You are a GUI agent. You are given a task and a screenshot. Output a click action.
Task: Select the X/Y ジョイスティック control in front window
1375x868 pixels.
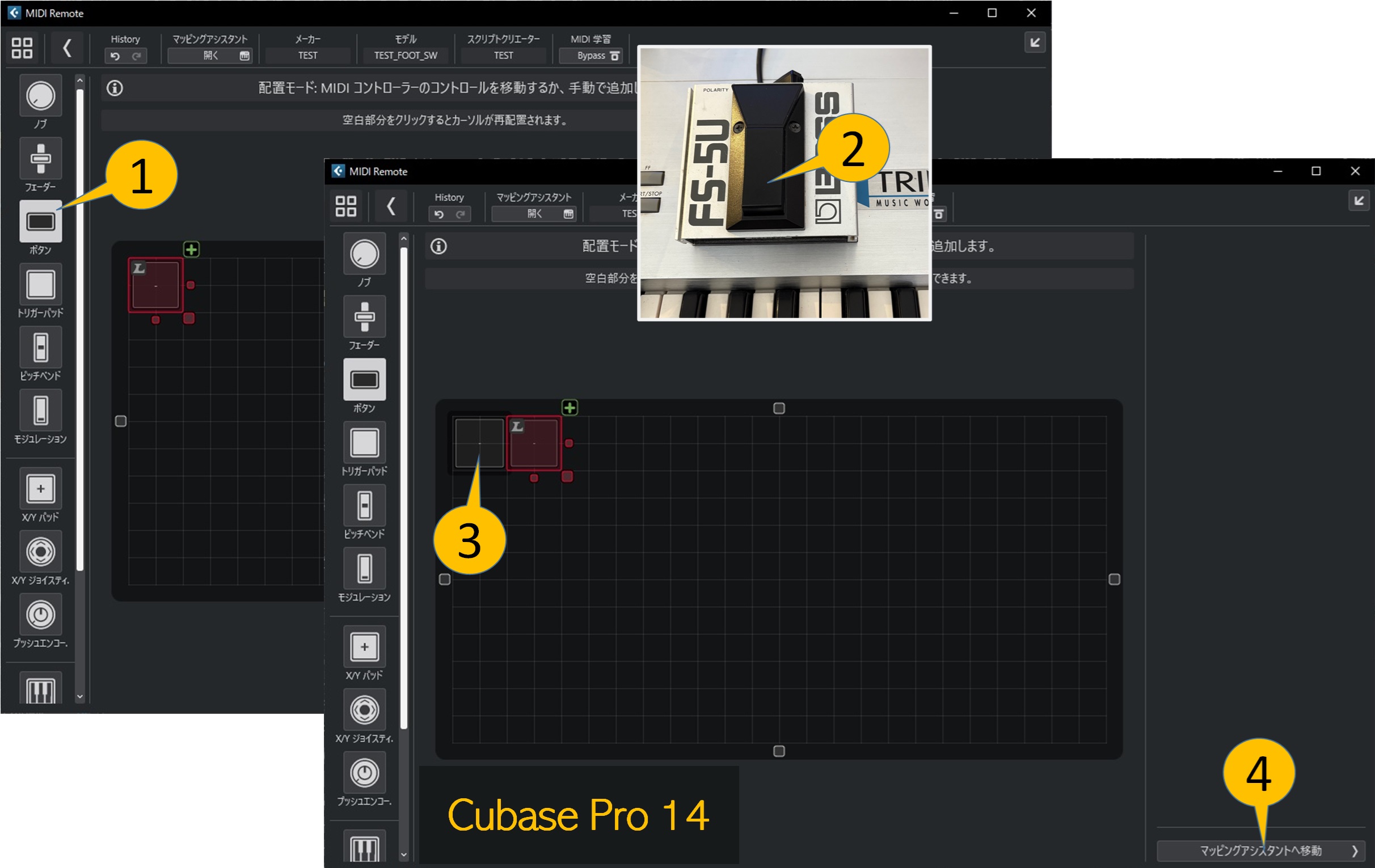pos(364,710)
